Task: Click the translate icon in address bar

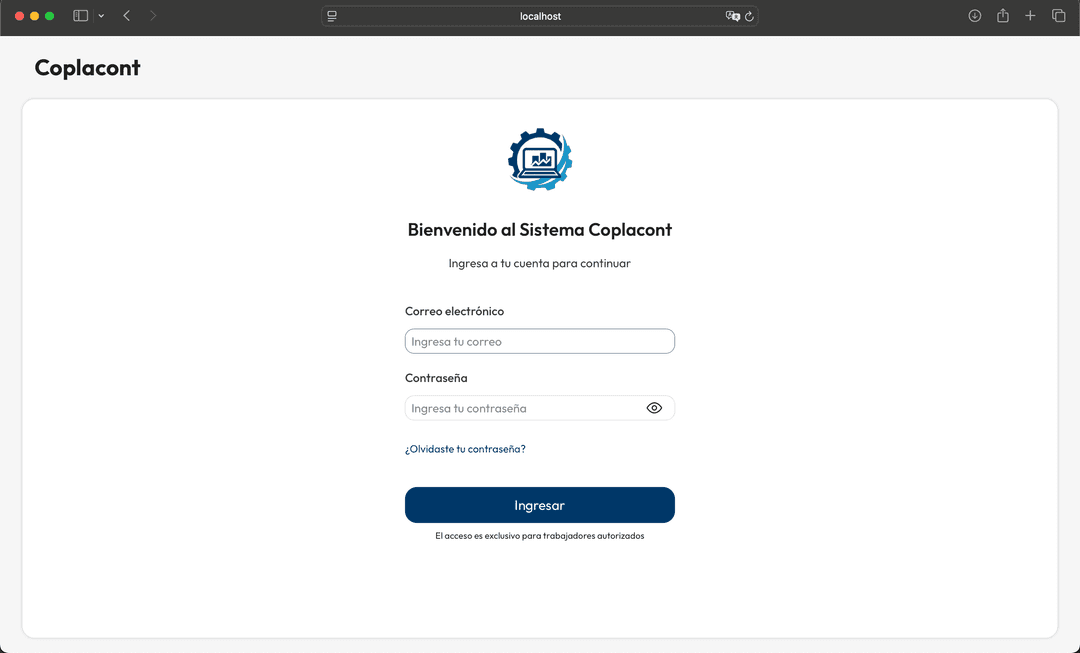Action: point(732,16)
